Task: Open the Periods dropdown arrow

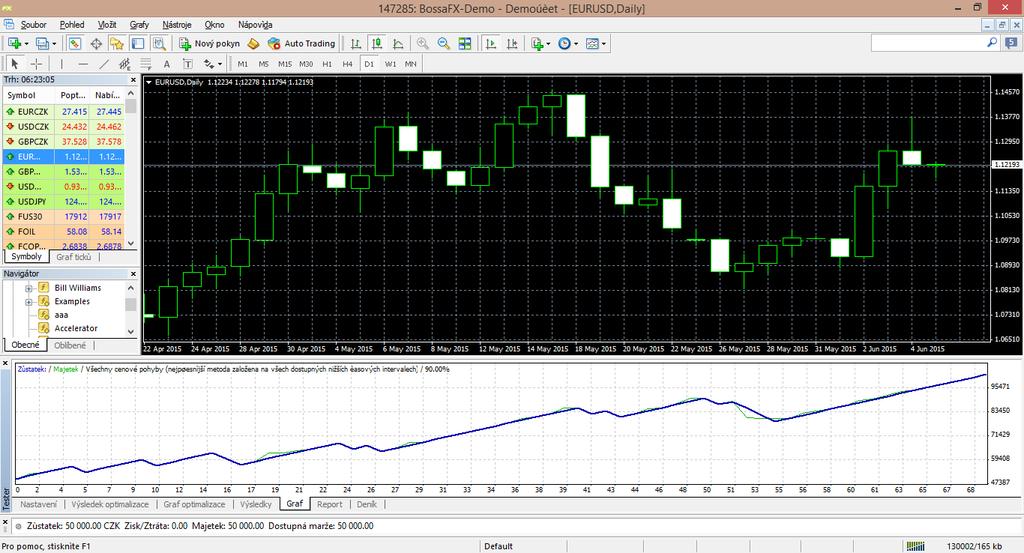Action: (575, 44)
